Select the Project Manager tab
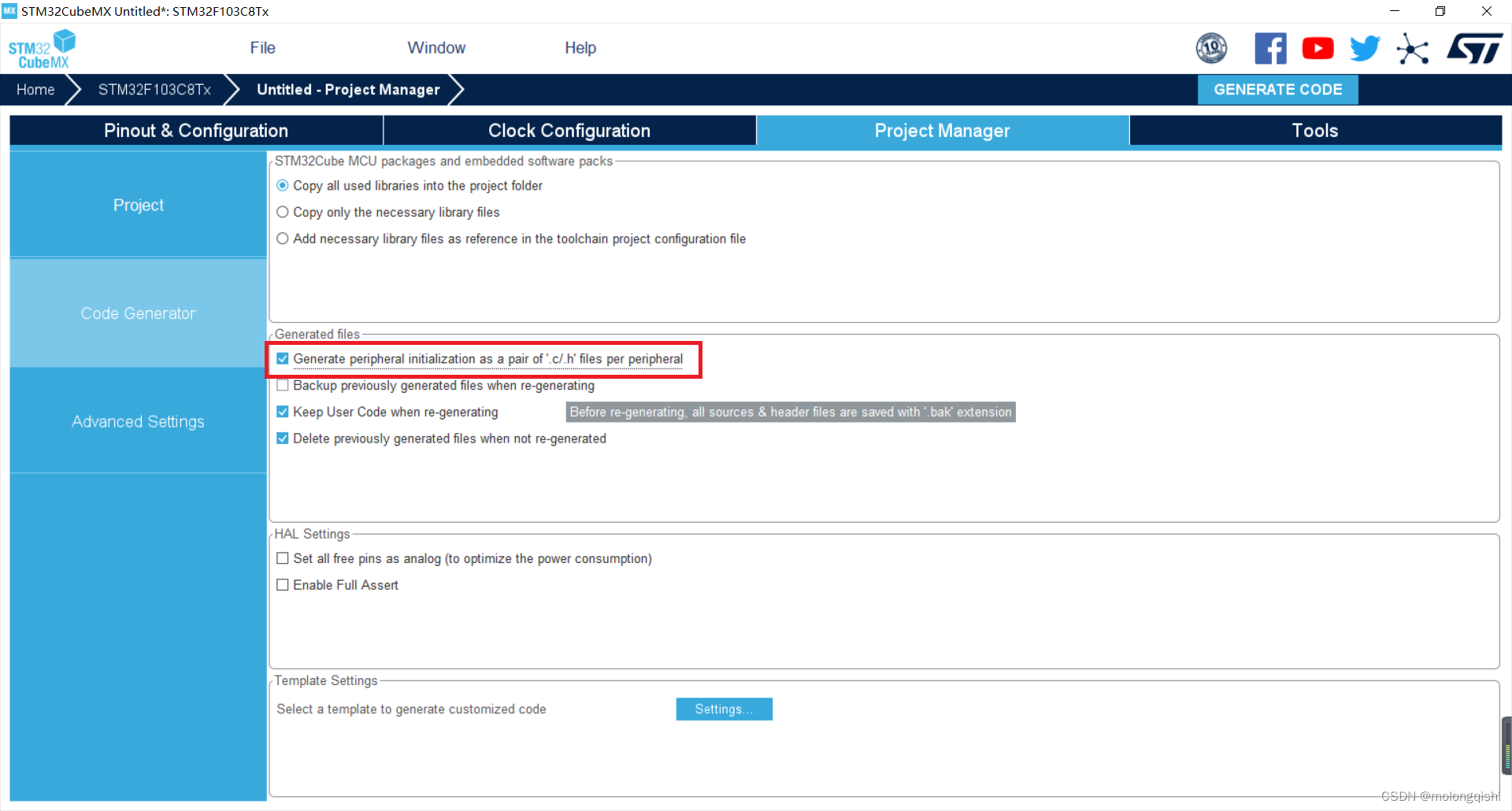The width and height of the screenshot is (1512, 811). [943, 131]
